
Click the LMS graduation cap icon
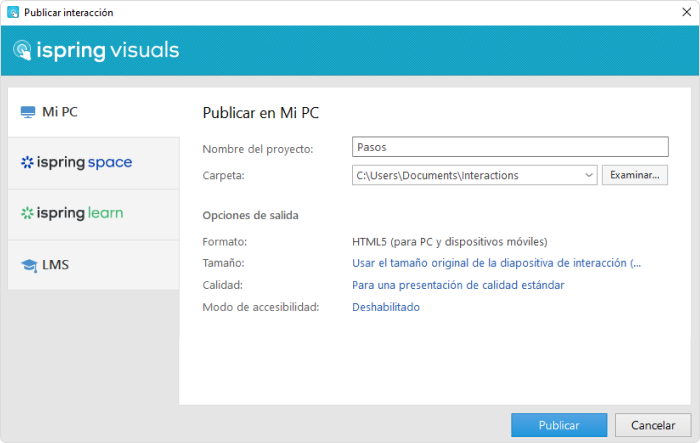click(29, 265)
